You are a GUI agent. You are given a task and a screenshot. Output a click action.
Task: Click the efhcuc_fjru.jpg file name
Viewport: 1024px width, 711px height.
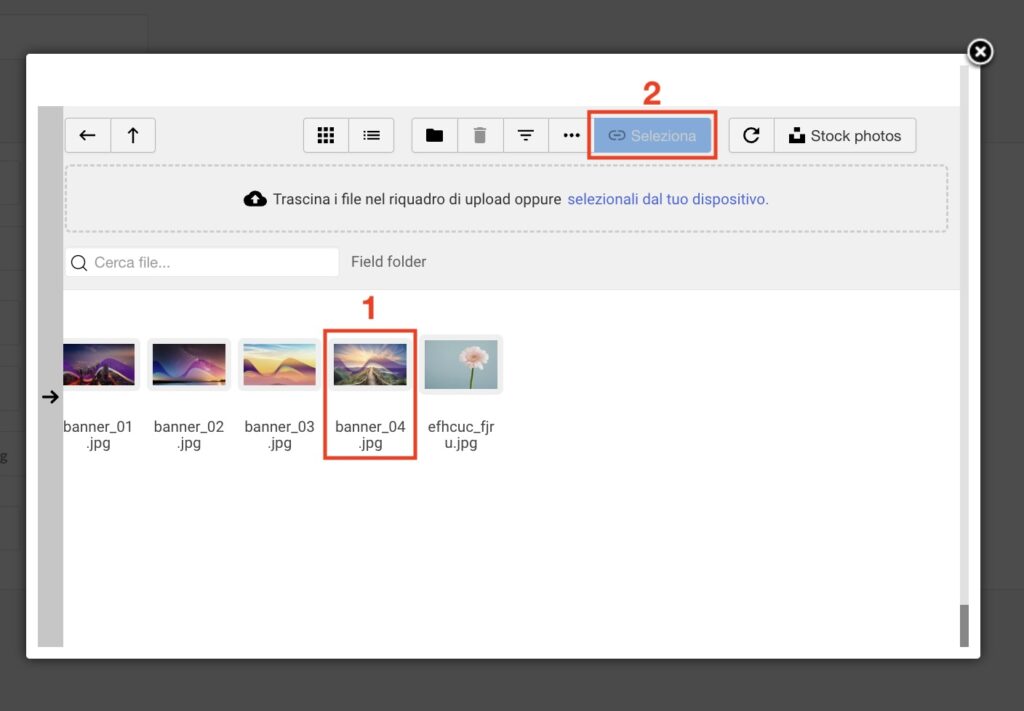(x=461, y=435)
